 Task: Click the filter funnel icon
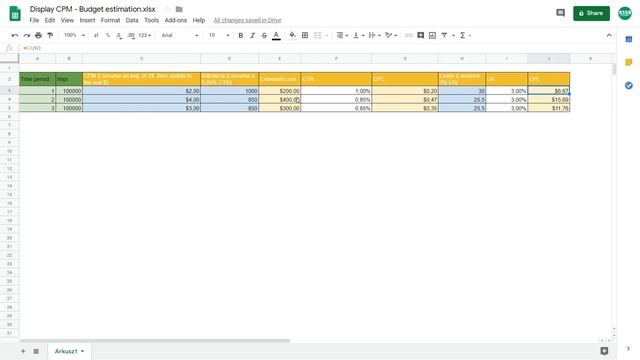pos(444,36)
